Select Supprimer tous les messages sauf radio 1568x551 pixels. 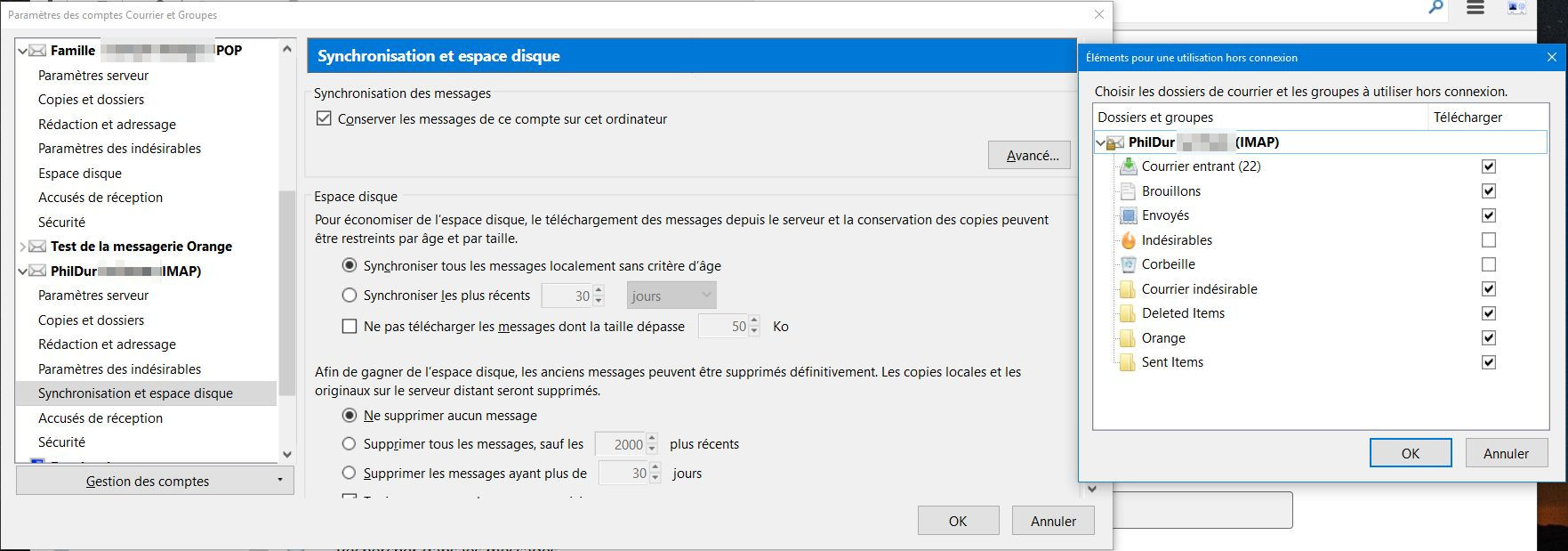click(350, 443)
